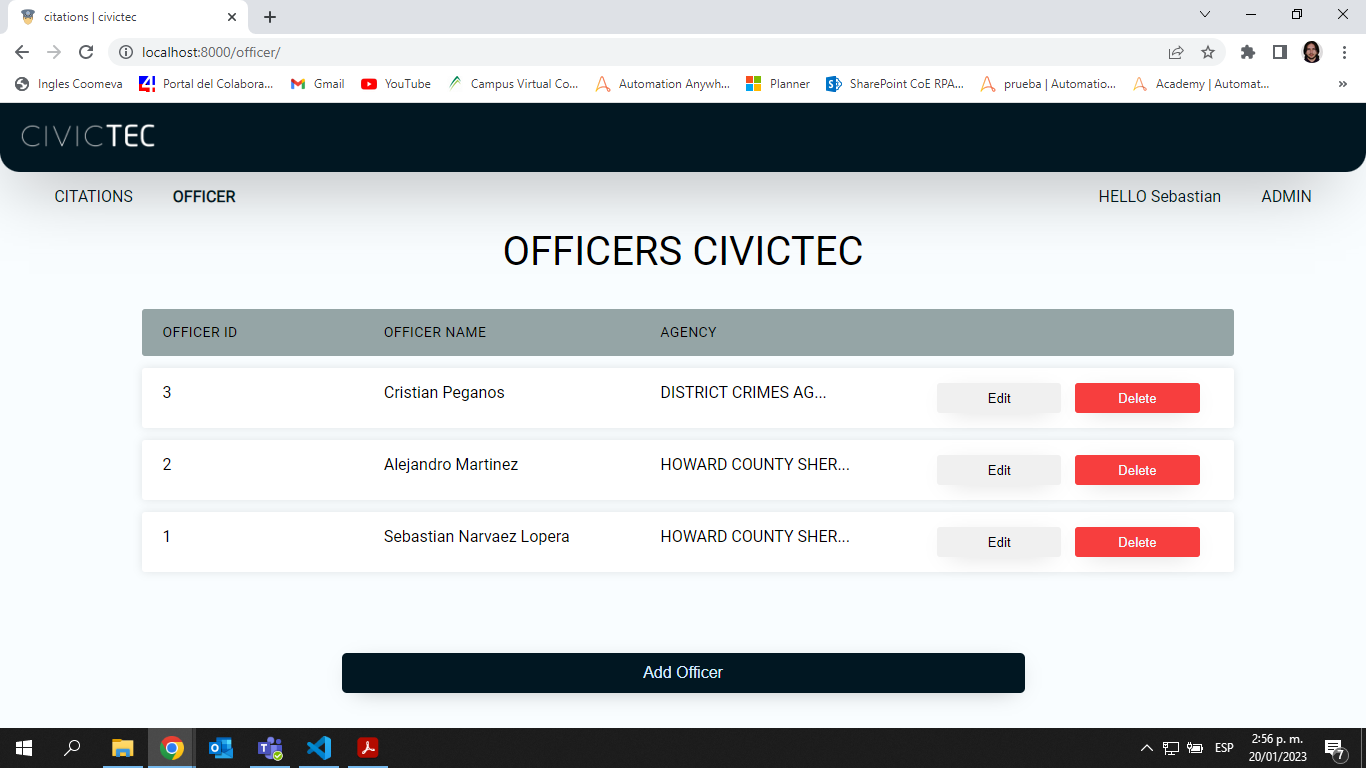Open Outlook from the taskbar
Image resolution: width=1366 pixels, height=768 pixels.
[220, 748]
